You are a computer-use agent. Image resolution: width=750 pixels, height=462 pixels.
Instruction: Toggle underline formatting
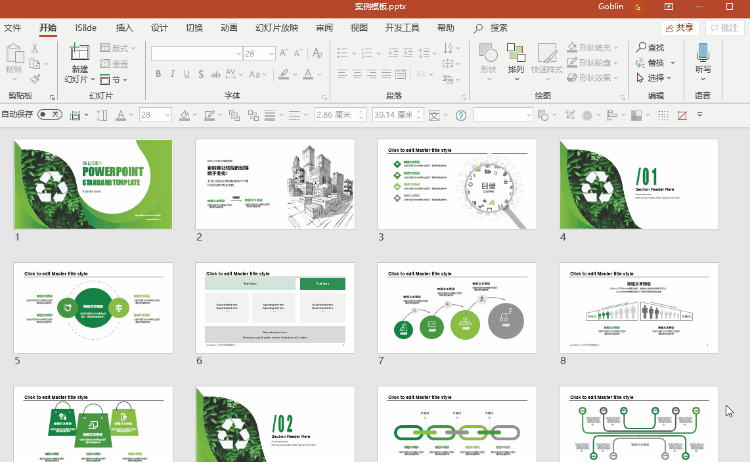(x=187, y=74)
